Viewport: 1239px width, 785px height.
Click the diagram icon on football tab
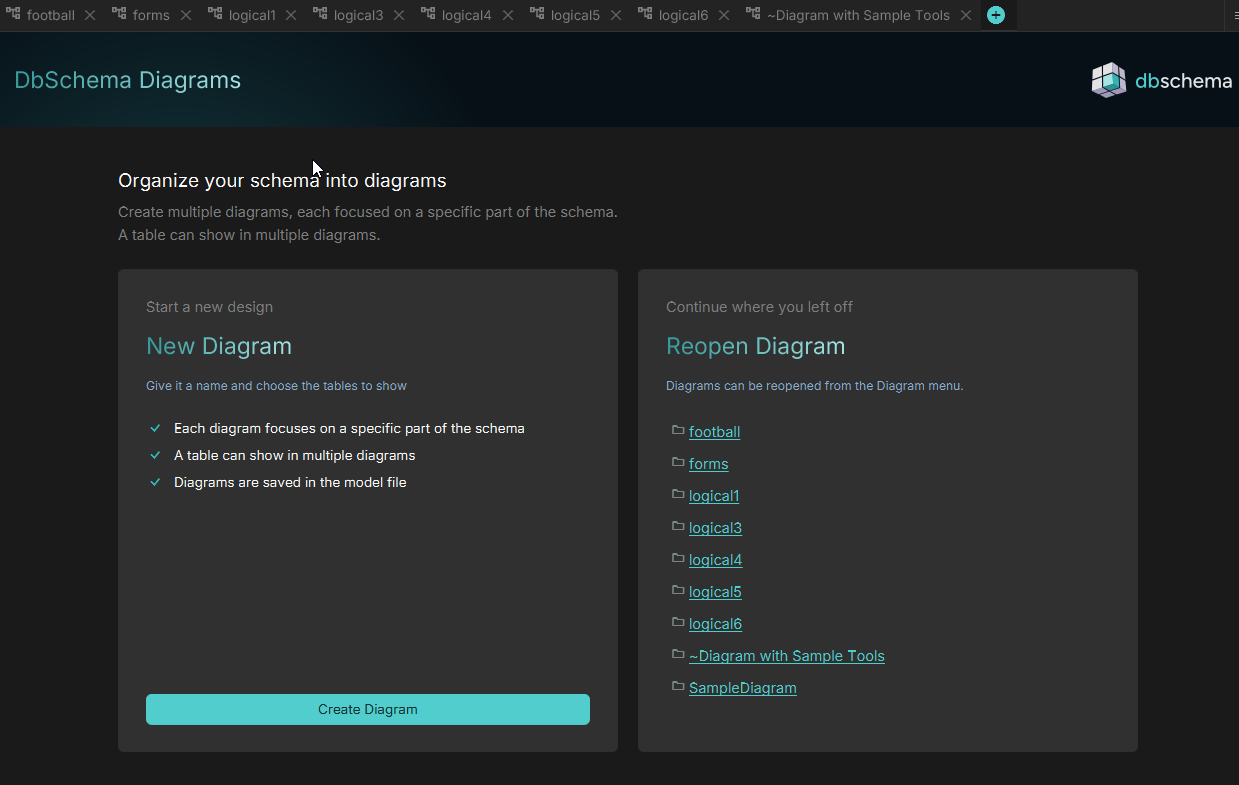pyautogui.click(x=13, y=14)
